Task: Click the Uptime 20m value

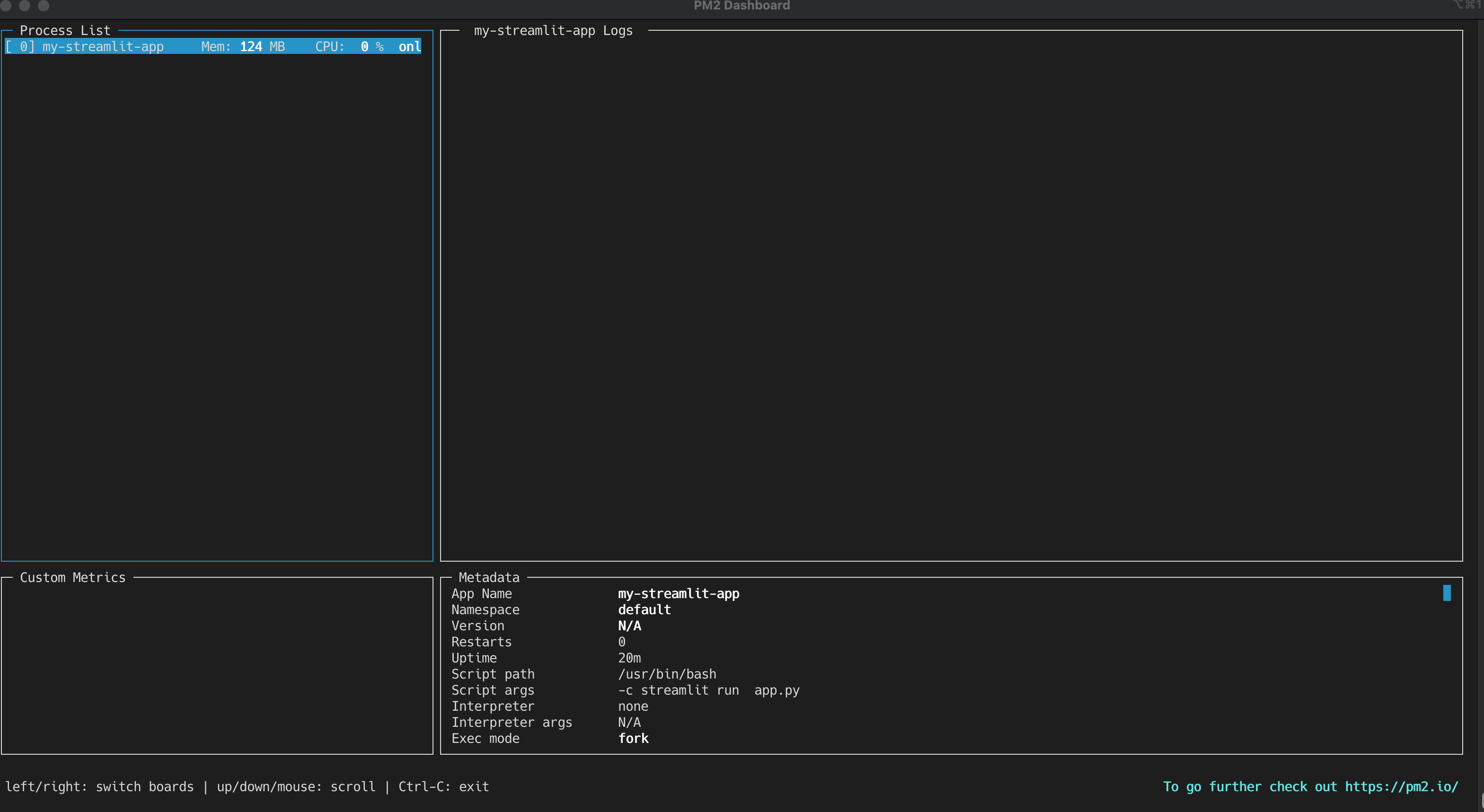Action: click(629, 658)
